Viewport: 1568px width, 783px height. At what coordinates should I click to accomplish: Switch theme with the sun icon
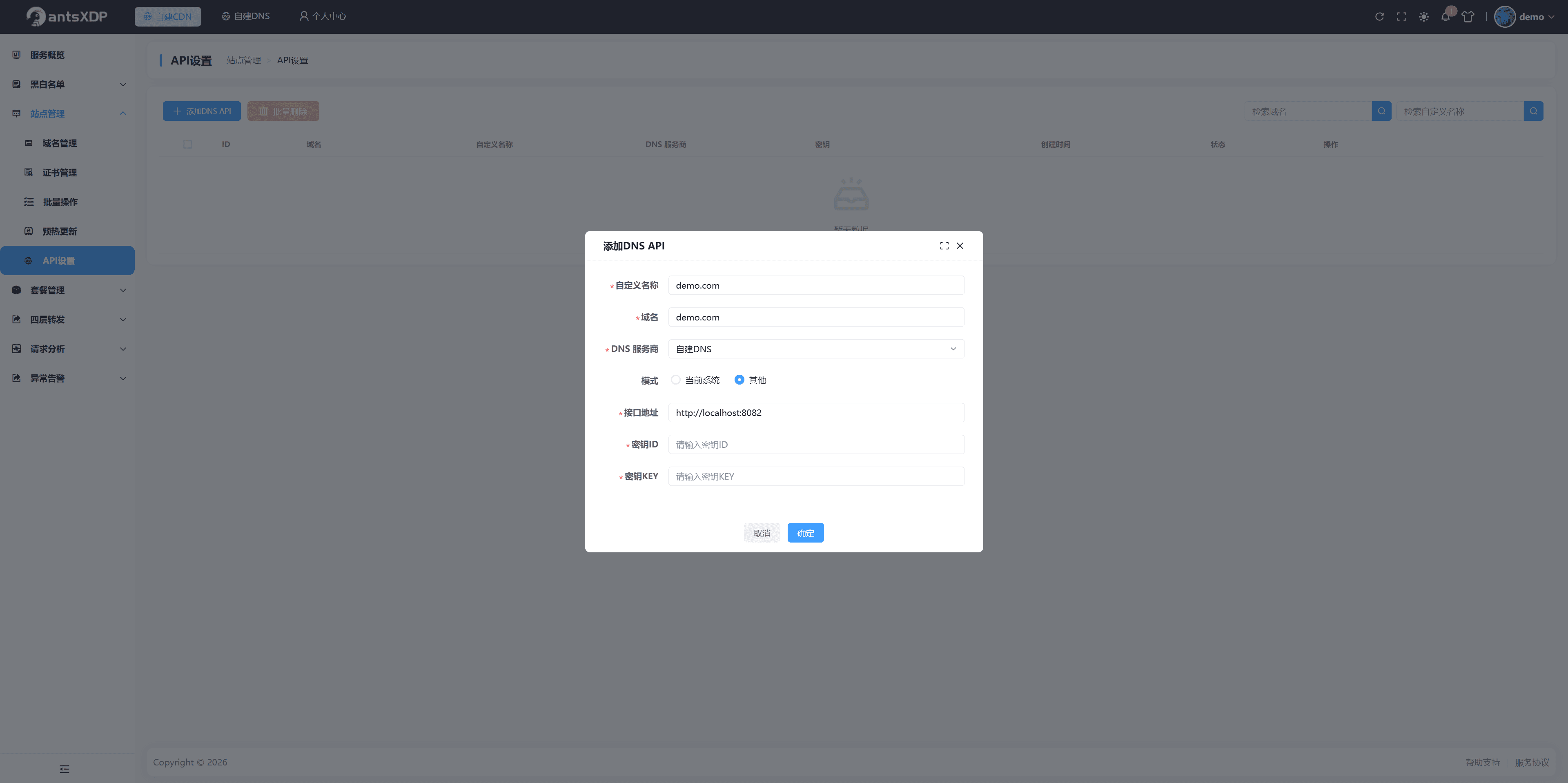(x=1423, y=16)
